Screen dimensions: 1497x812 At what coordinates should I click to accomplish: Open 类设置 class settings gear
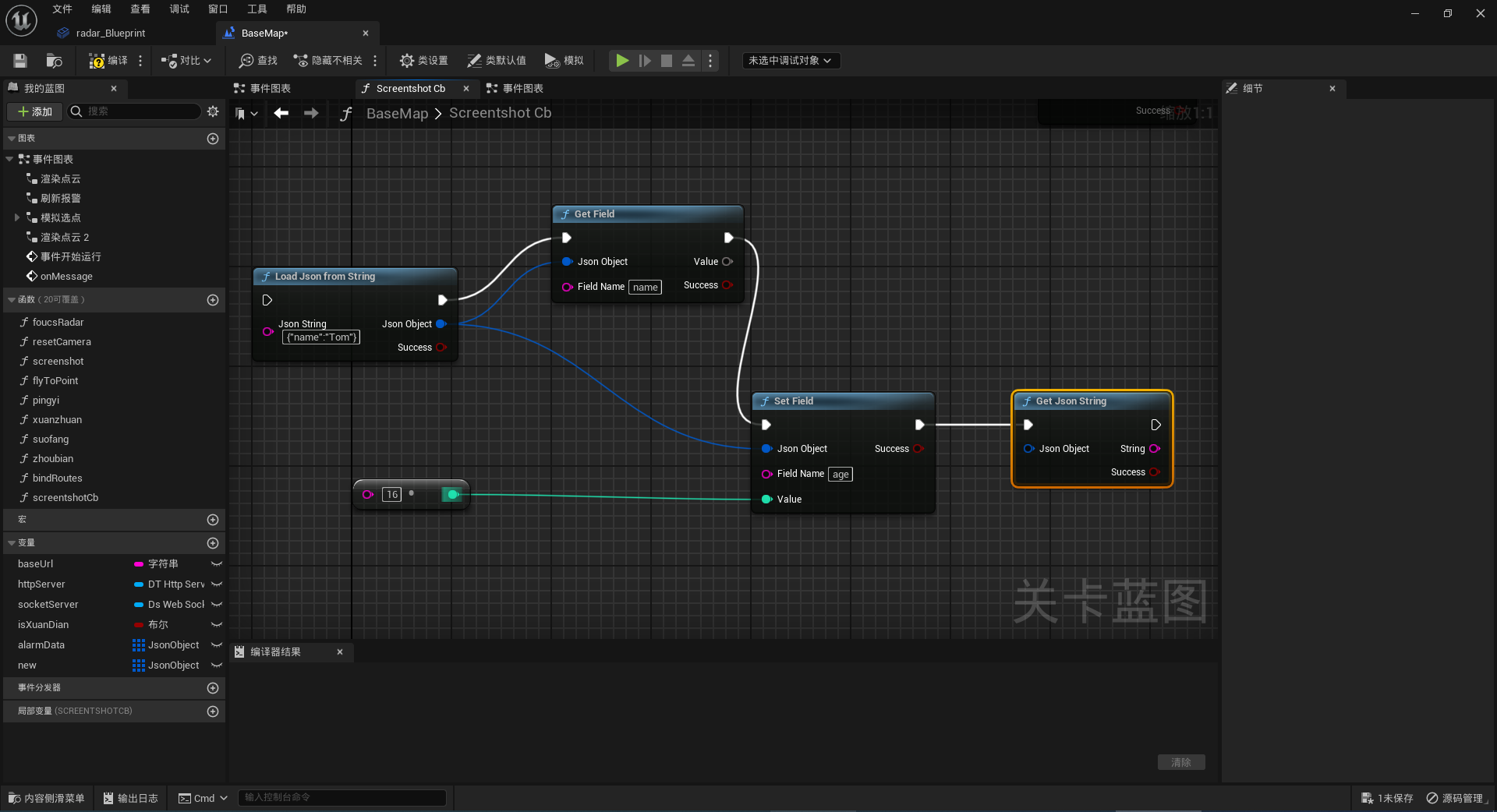click(423, 61)
